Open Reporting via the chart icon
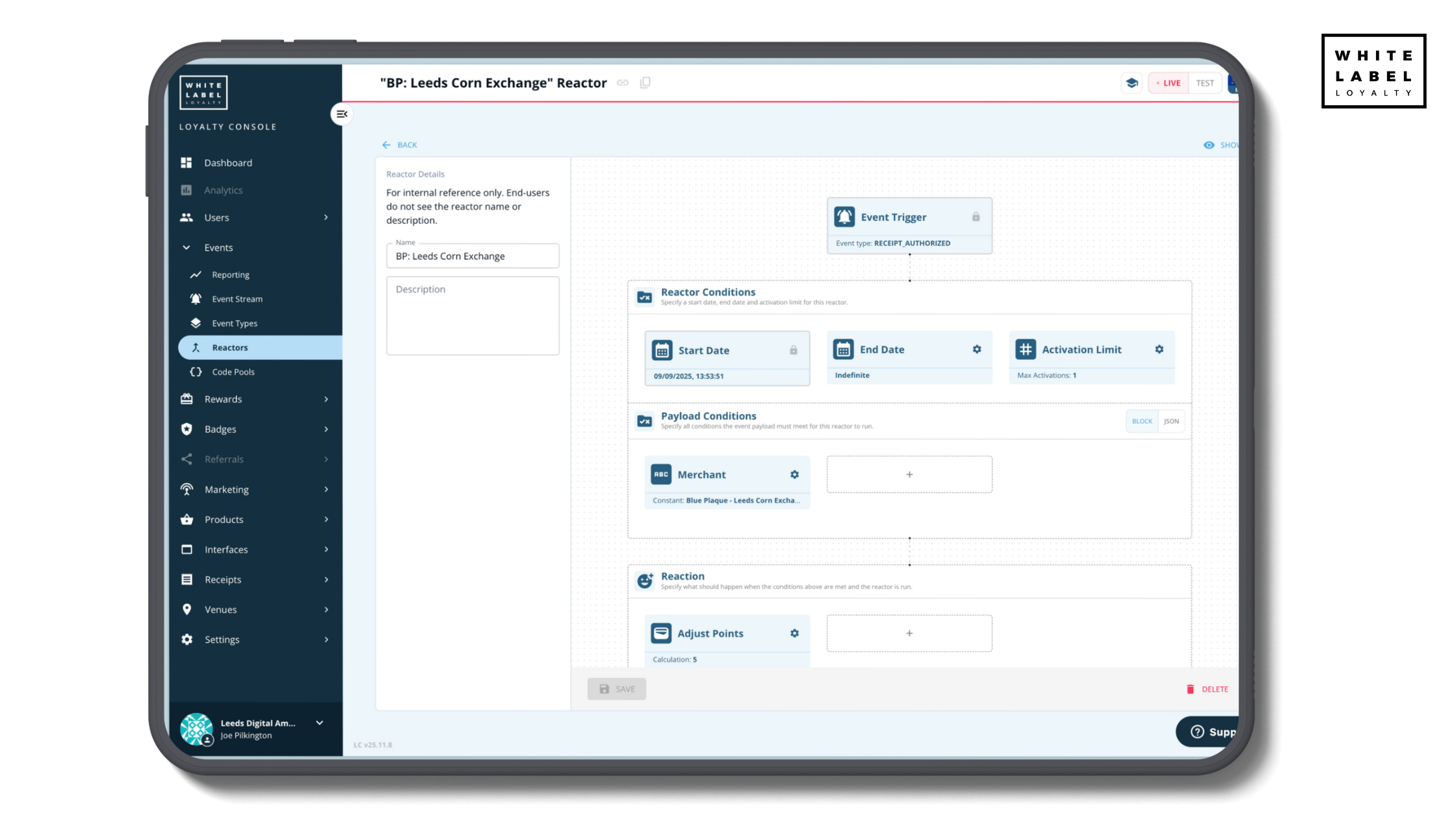This screenshot has width=1456, height=819. 196,274
